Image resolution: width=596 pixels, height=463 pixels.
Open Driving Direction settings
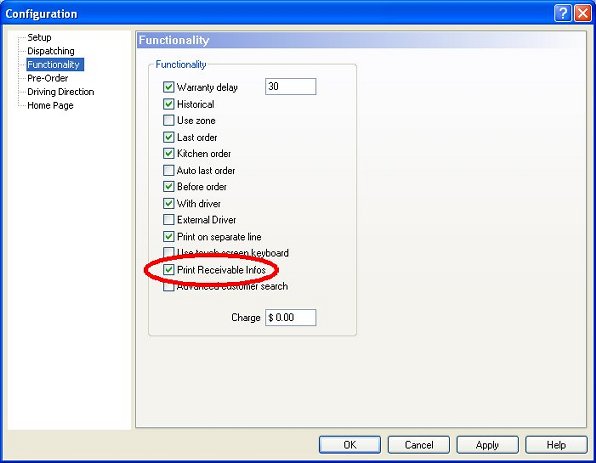60,92
